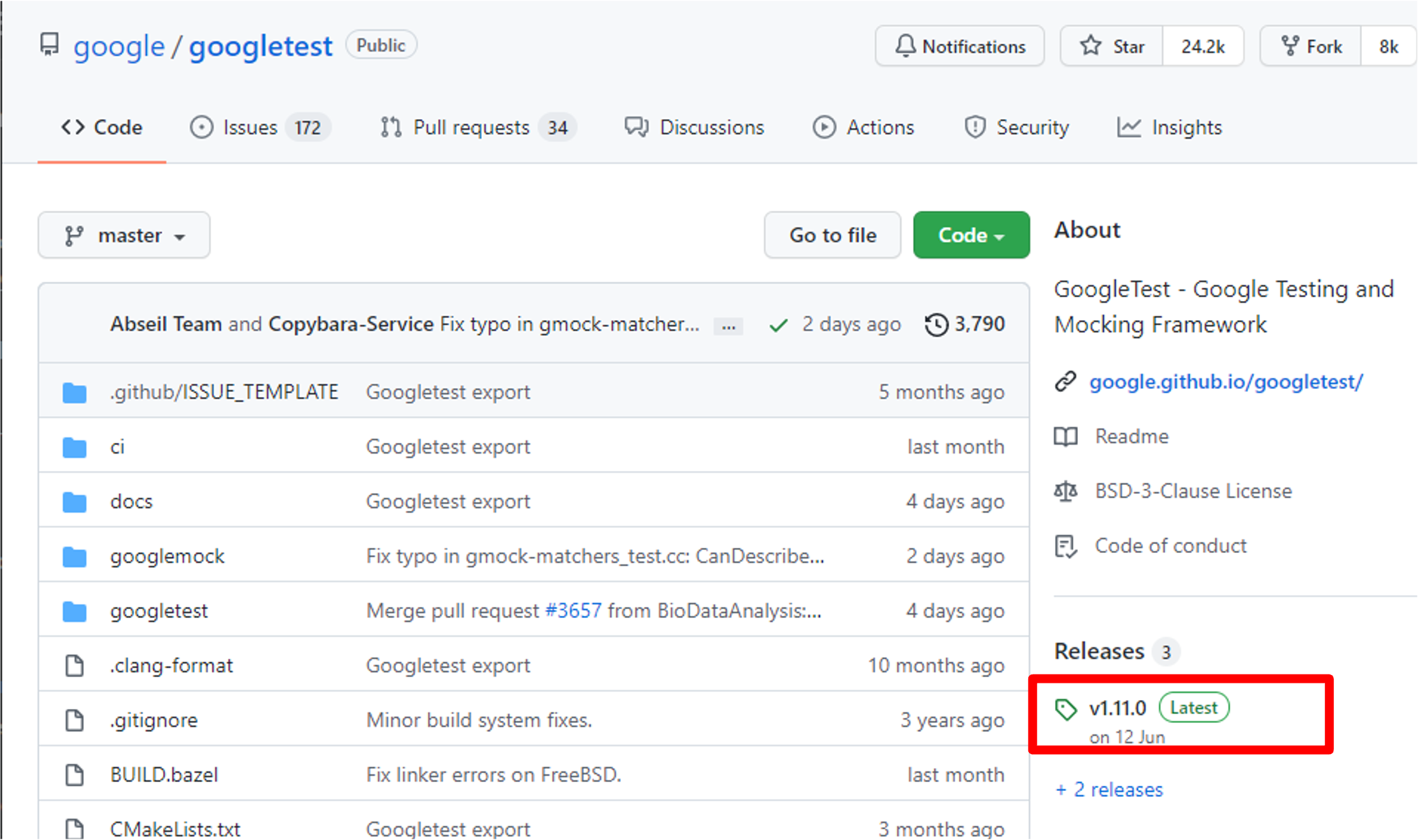Click the repository icon beside google

[49, 45]
